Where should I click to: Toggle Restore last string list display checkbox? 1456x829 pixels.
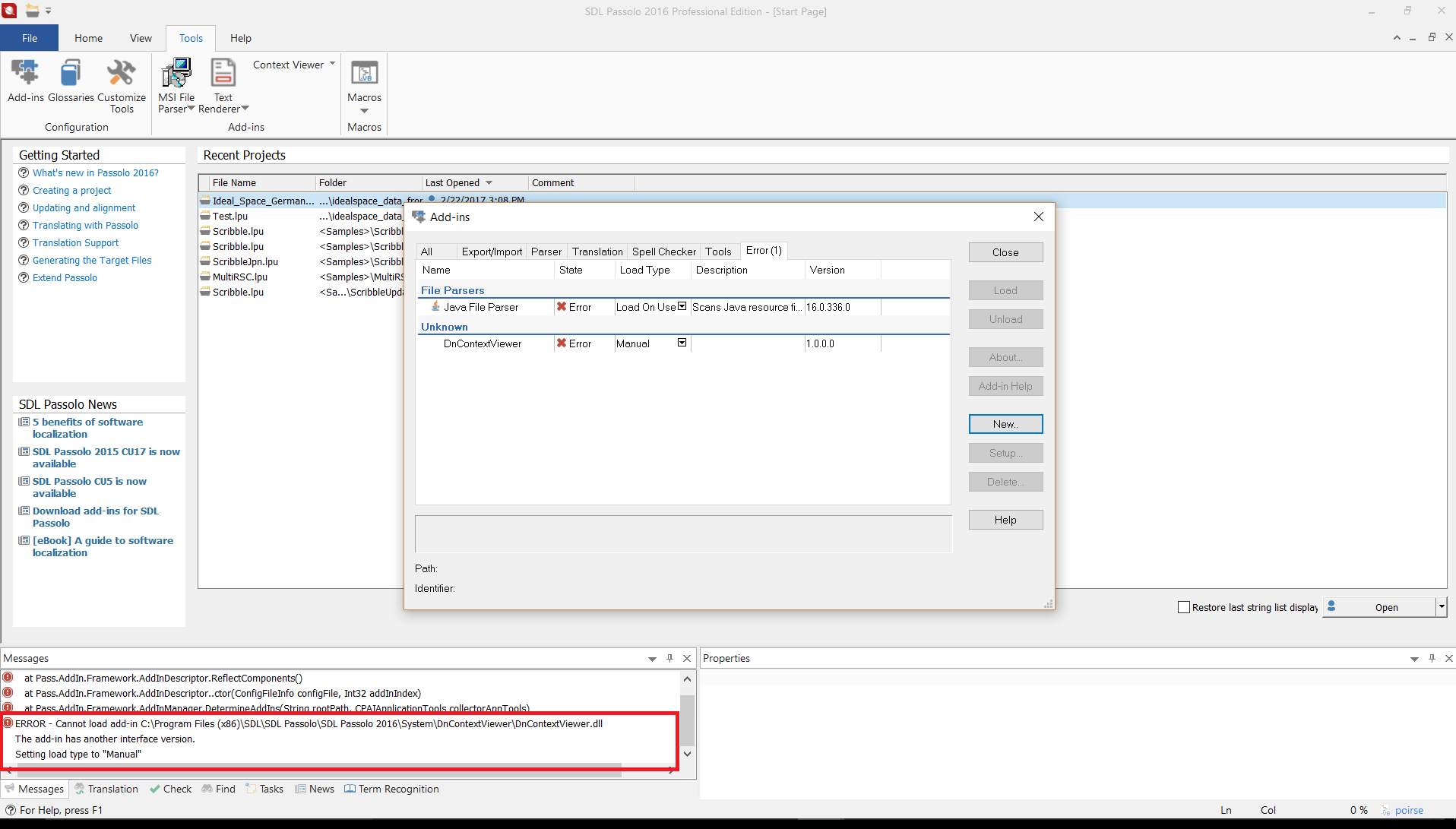point(1183,607)
